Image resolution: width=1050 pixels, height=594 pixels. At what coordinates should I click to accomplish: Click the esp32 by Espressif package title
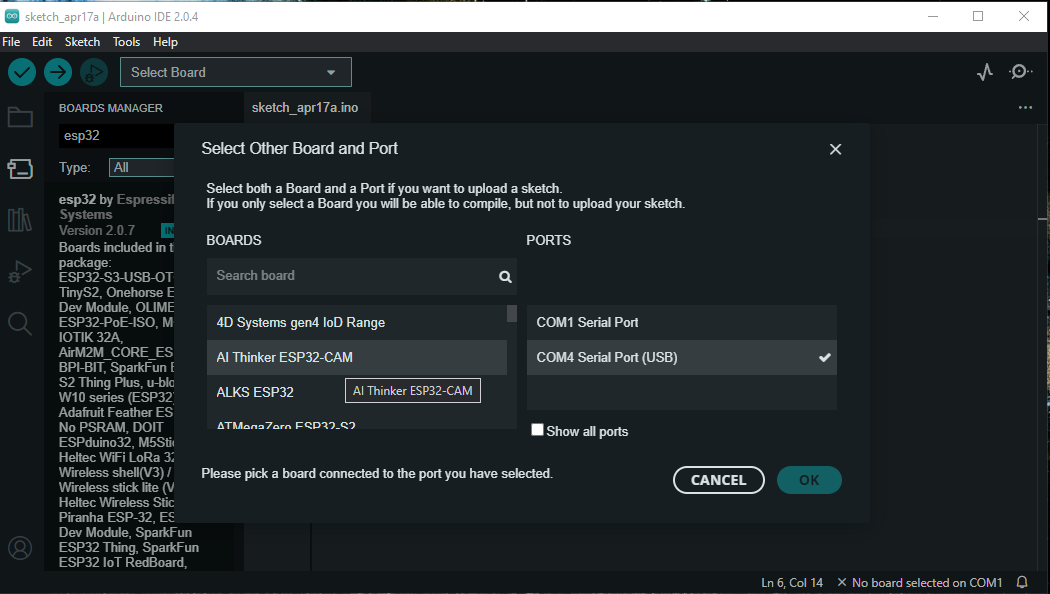click(x=117, y=206)
